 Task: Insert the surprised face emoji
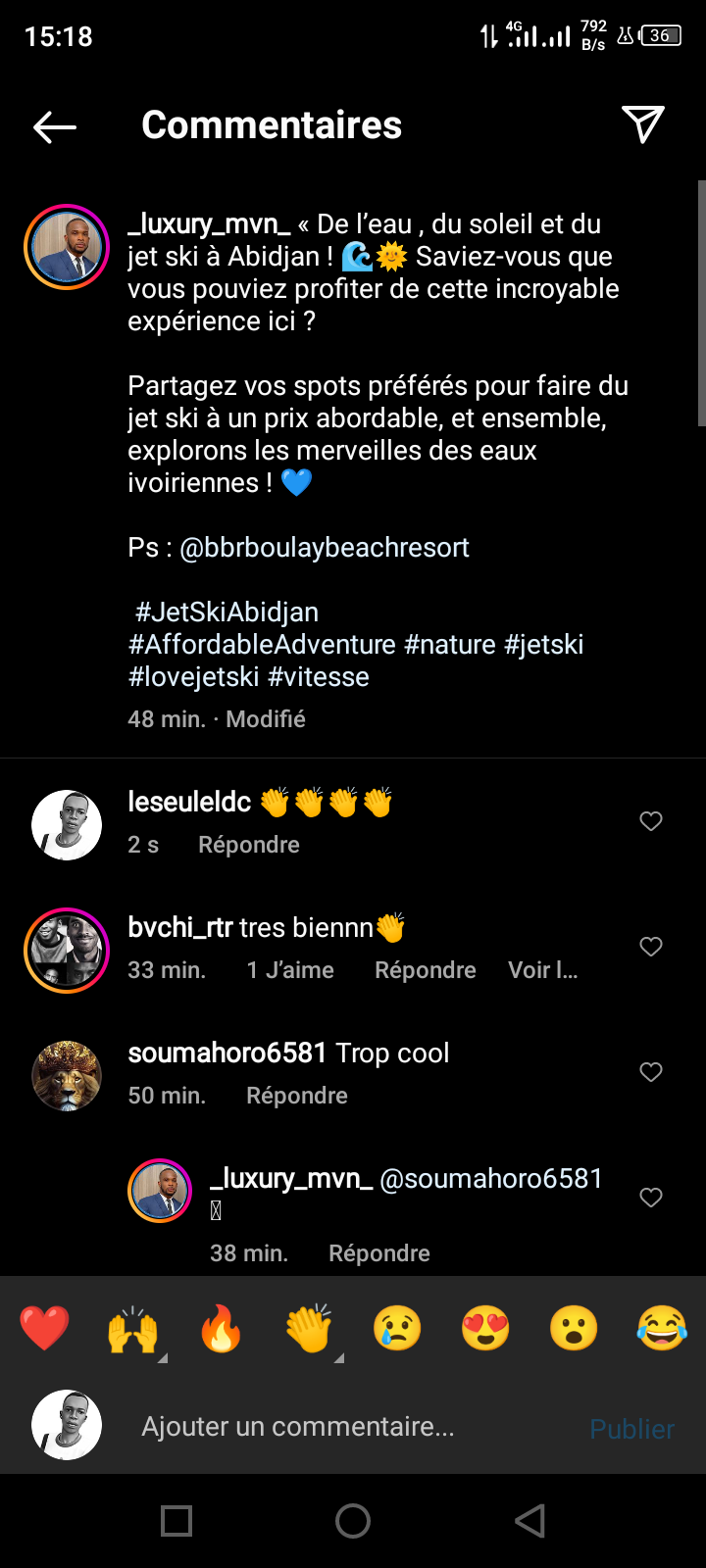(574, 1329)
